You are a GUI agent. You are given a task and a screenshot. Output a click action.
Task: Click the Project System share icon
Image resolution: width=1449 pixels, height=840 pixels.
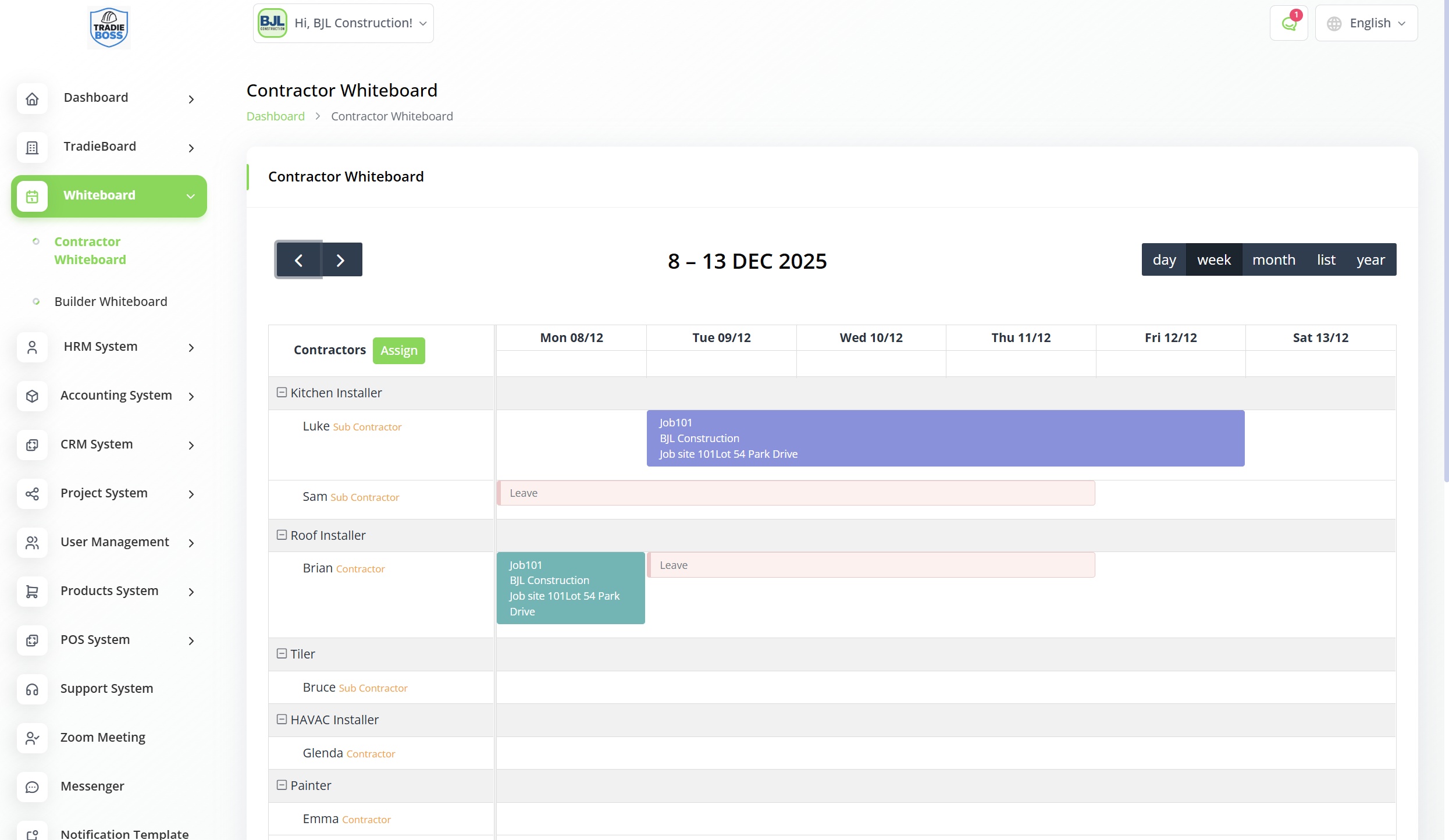(x=33, y=494)
